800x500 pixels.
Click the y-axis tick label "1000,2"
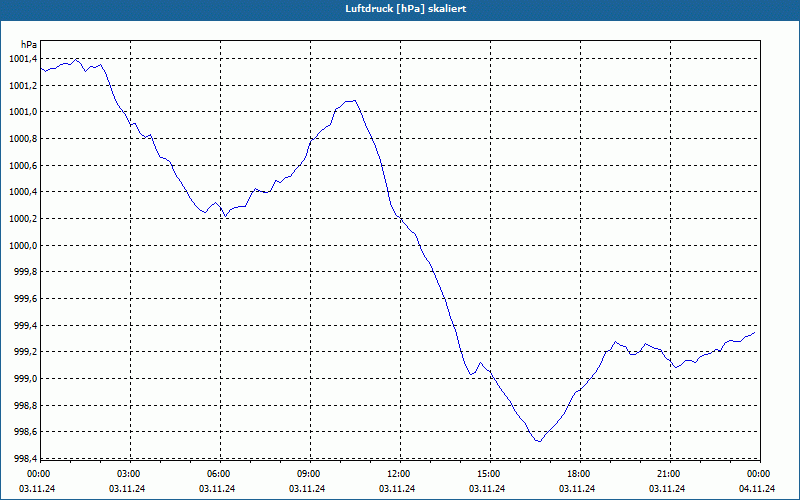pyautogui.click(x=23, y=219)
